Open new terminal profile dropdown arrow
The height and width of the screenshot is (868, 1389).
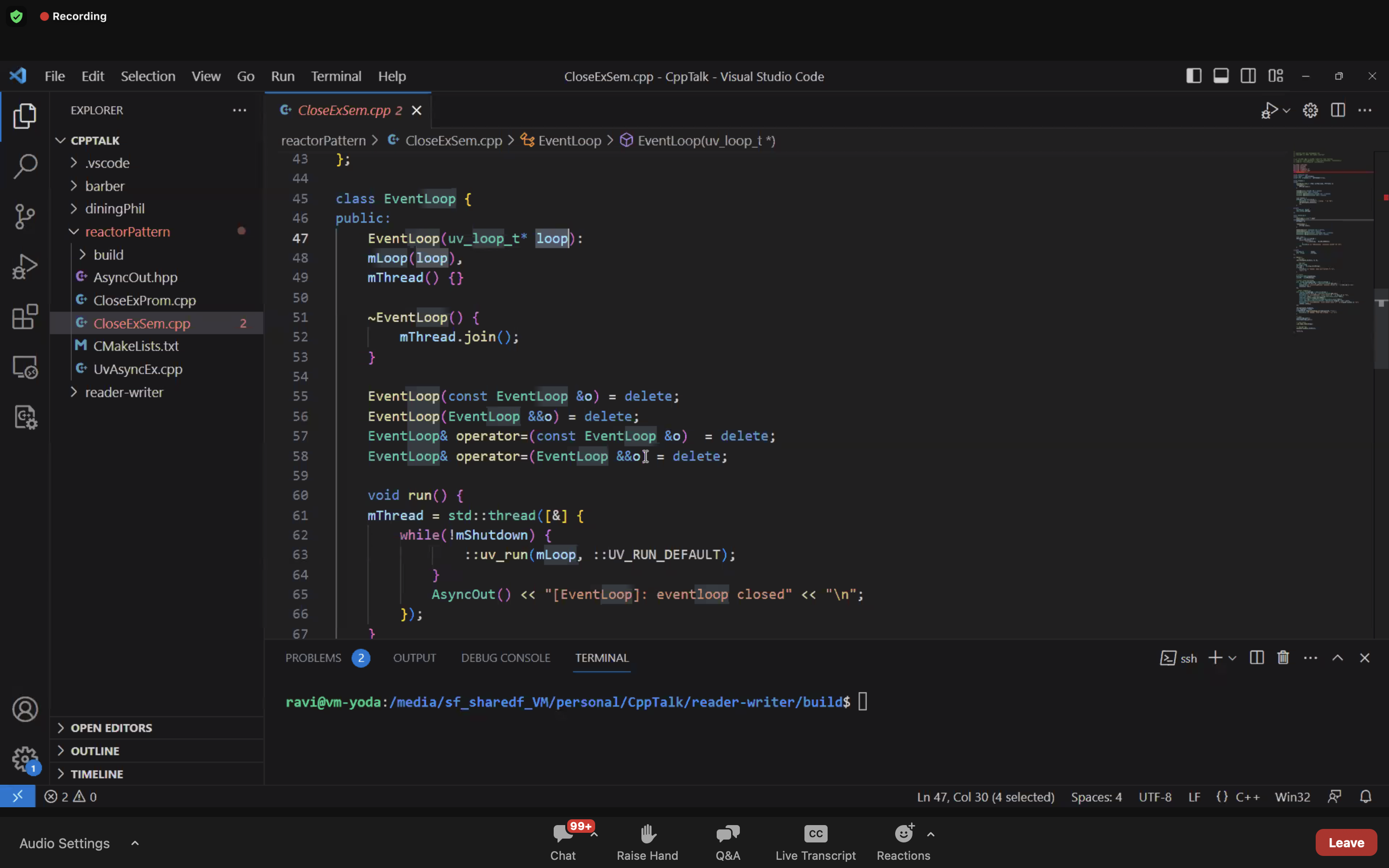point(1232,658)
